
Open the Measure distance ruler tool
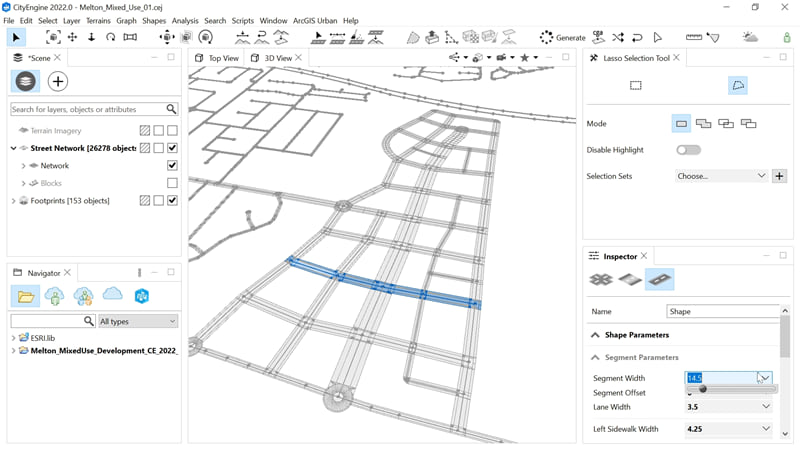pos(694,37)
